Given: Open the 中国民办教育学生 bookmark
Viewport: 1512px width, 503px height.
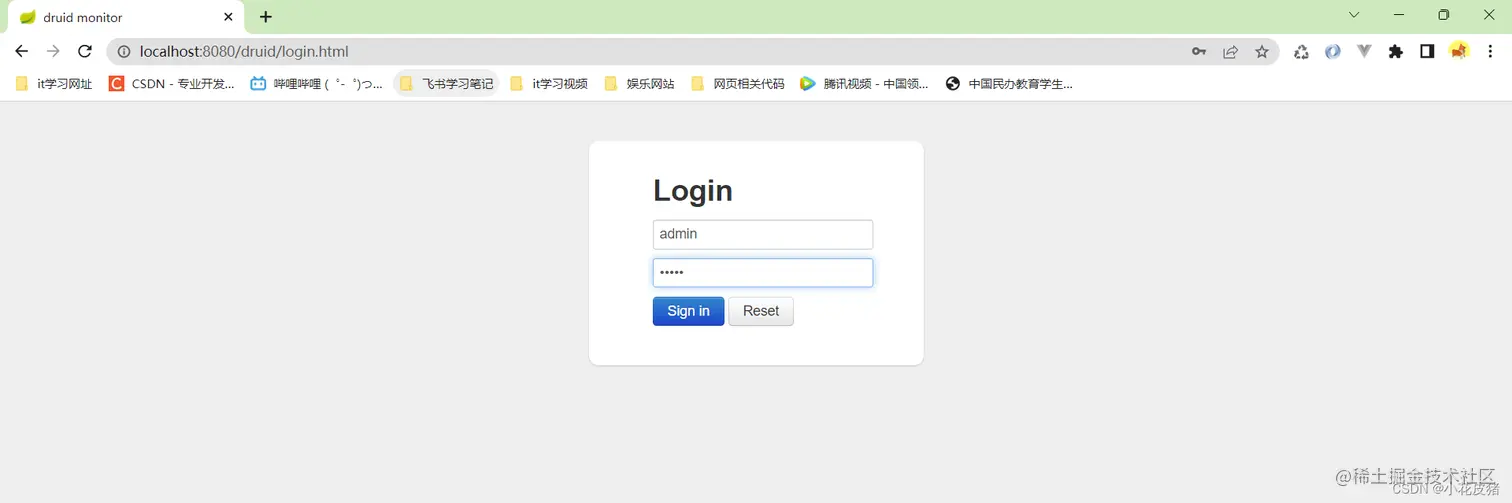Looking at the screenshot, I should (1009, 84).
